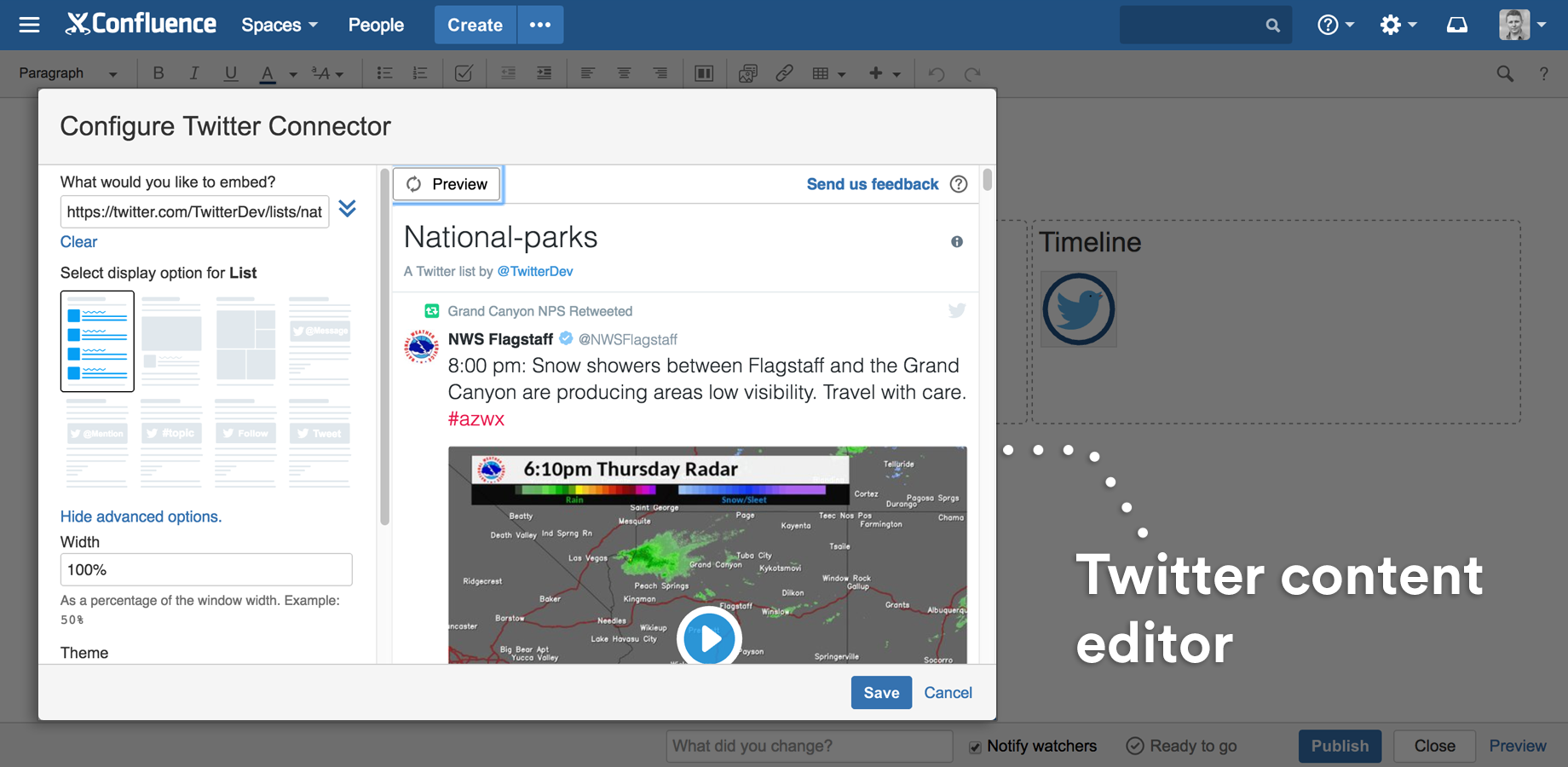The height and width of the screenshot is (767, 1568).
Task: Open the notifications bell icon
Action: (x=1456, y=25)
